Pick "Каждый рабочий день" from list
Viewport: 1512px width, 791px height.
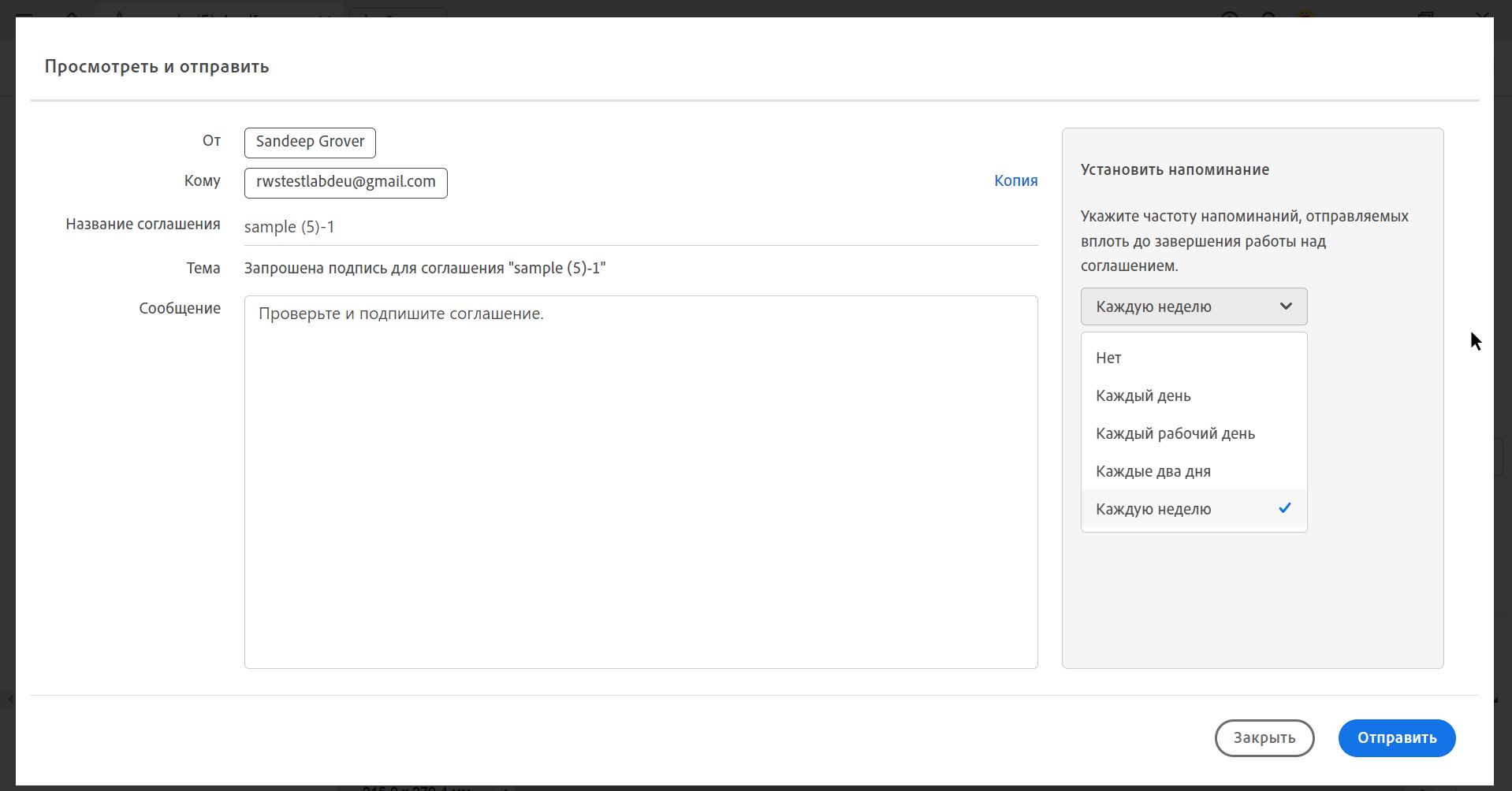point(1194,433)
